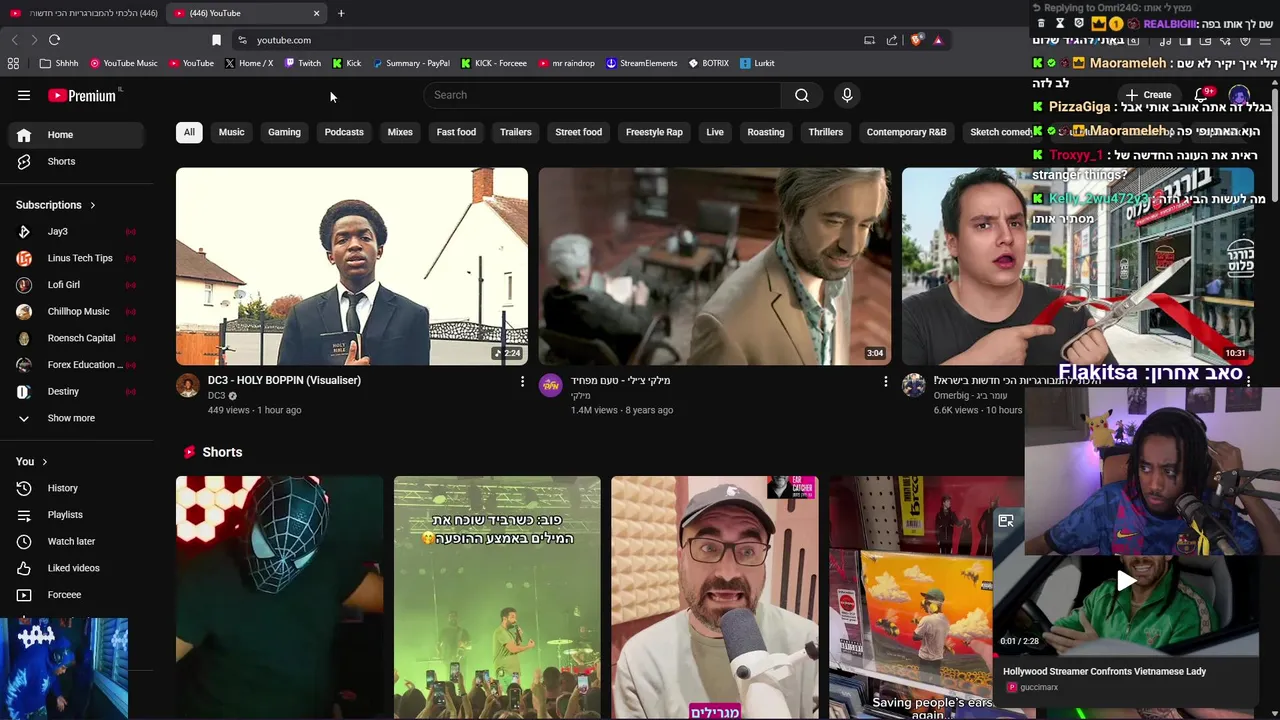Screen dimensions: 1280x720
Task: Open a new browser tab
Action: tap(341, 13)
